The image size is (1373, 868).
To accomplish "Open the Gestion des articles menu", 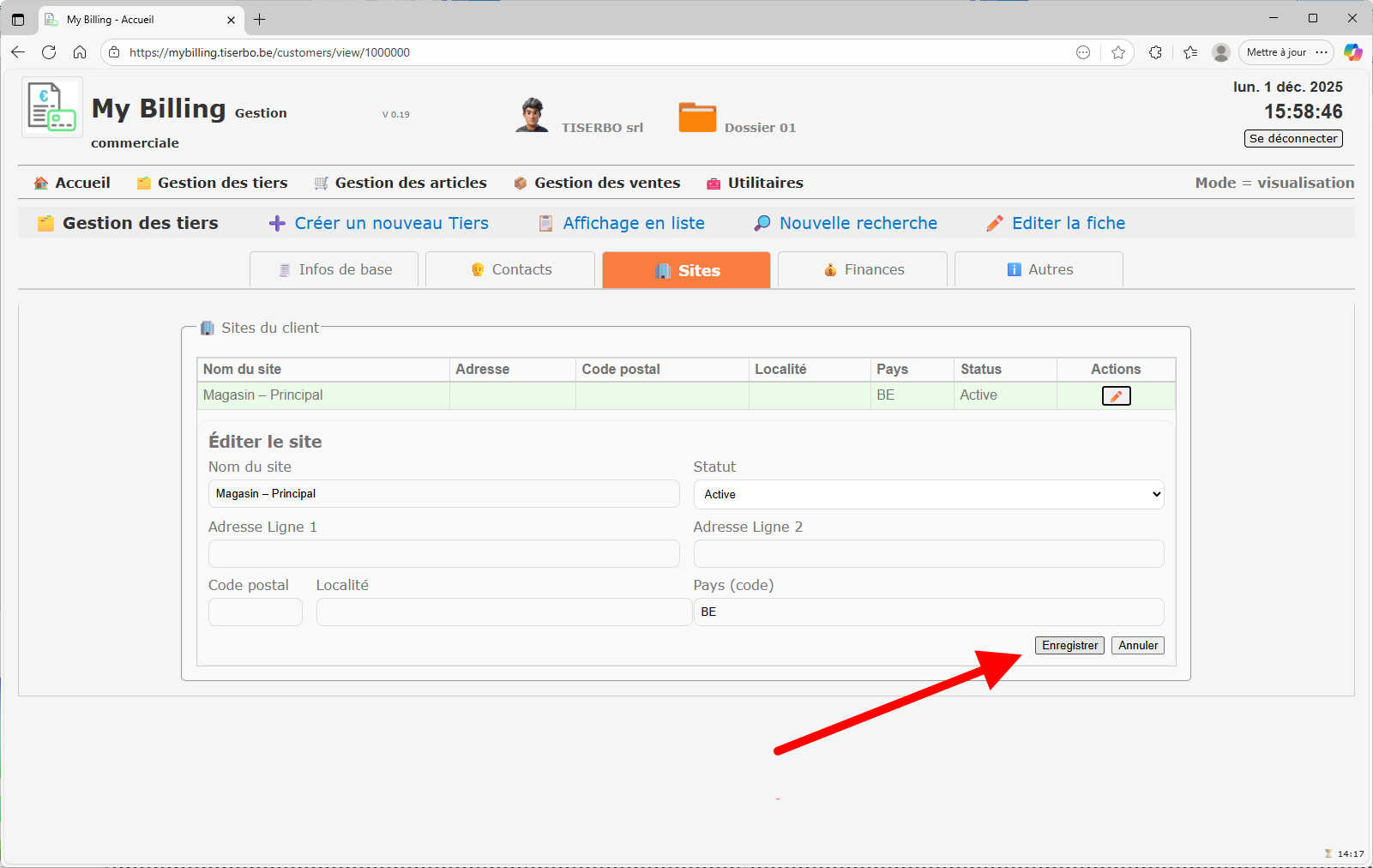I will pyautogui.click(x=400, y=183).
